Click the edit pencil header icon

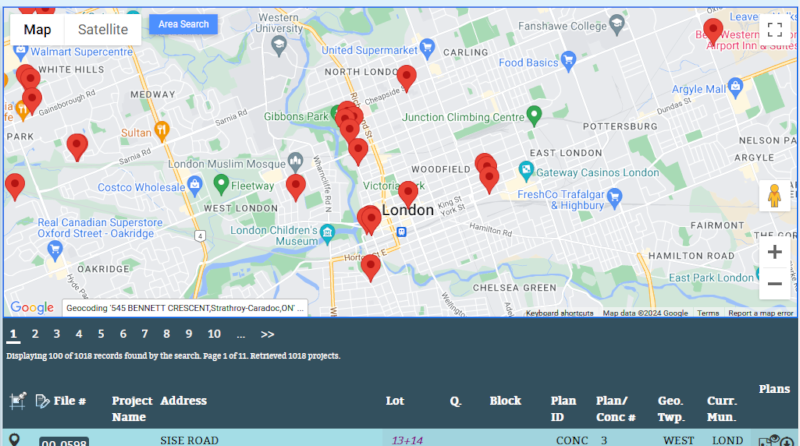(42, 401)
